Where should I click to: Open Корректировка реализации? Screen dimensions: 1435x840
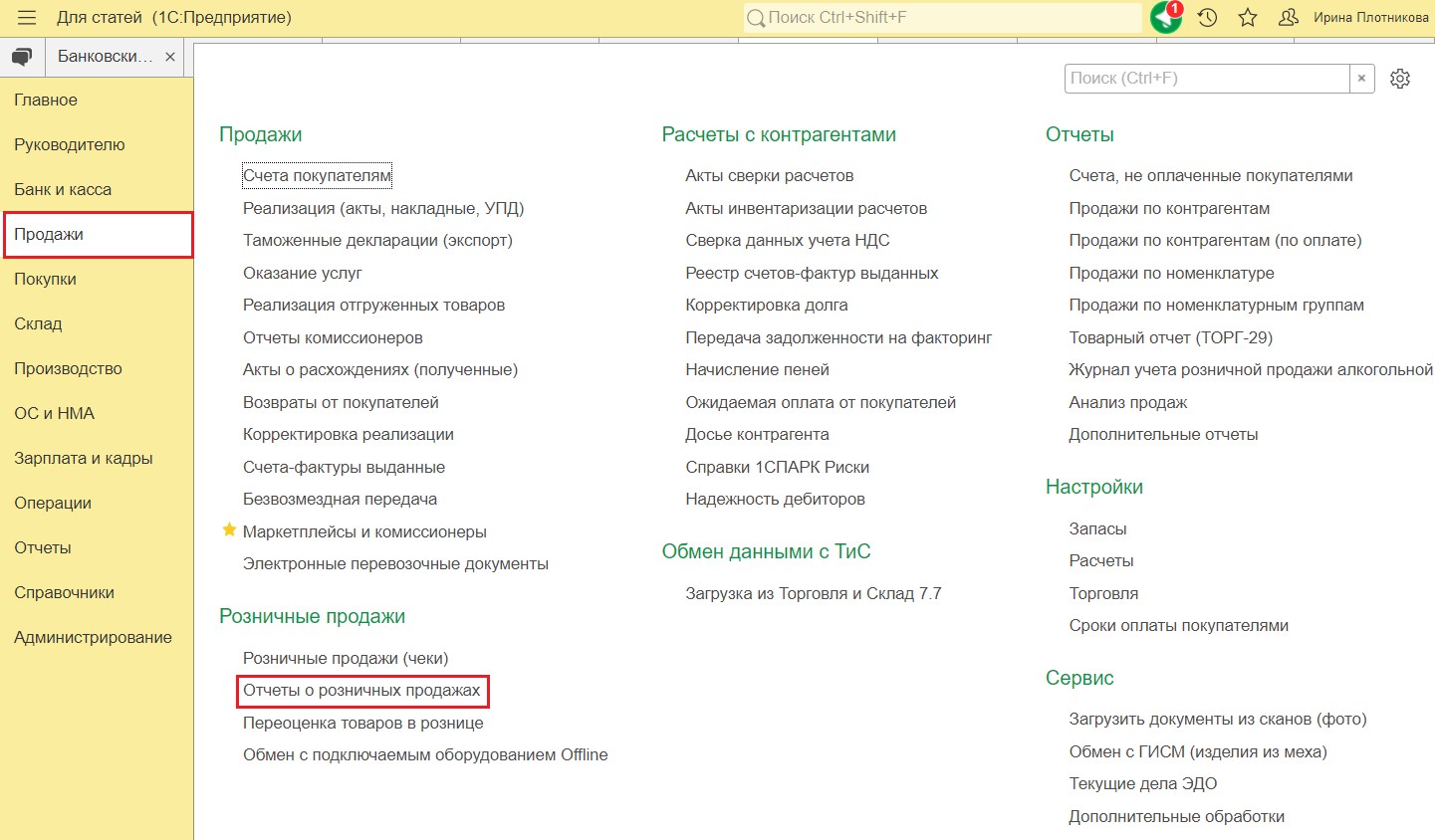pyautogui.click(x=349, y=434)
